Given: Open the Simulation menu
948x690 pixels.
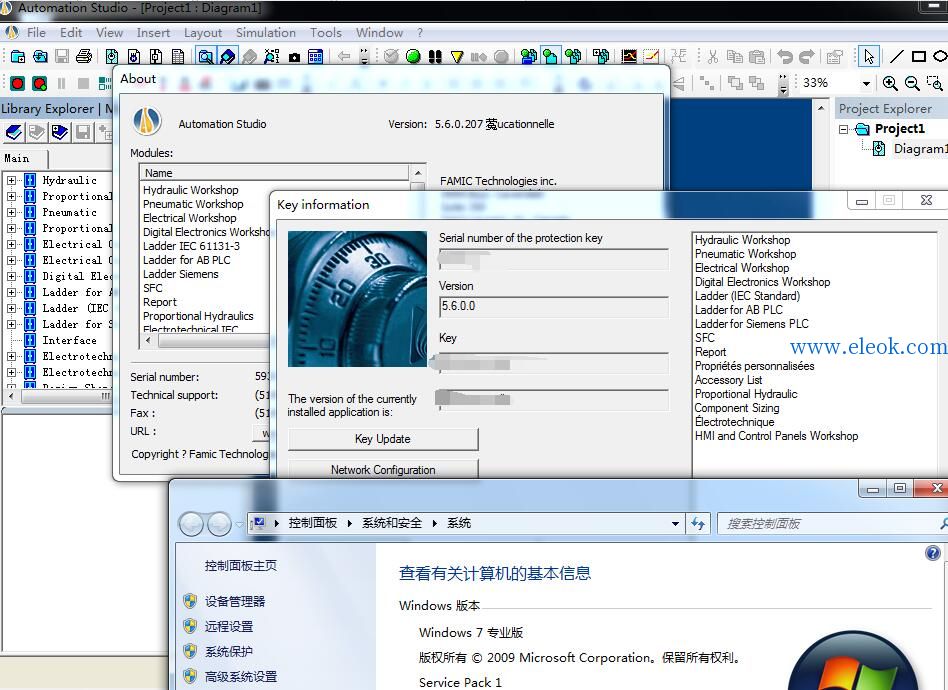Looking at the screenshot, I should click(265, 33).
